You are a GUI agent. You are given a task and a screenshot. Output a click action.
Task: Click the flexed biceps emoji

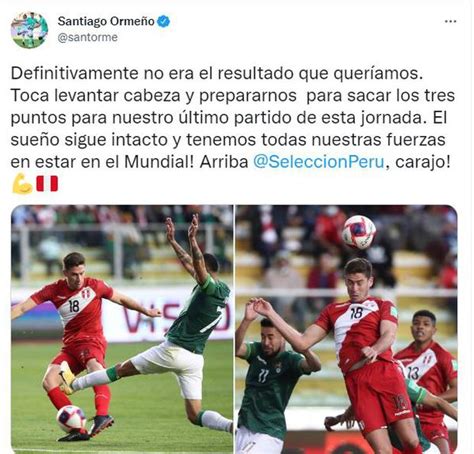coord(22,184)
